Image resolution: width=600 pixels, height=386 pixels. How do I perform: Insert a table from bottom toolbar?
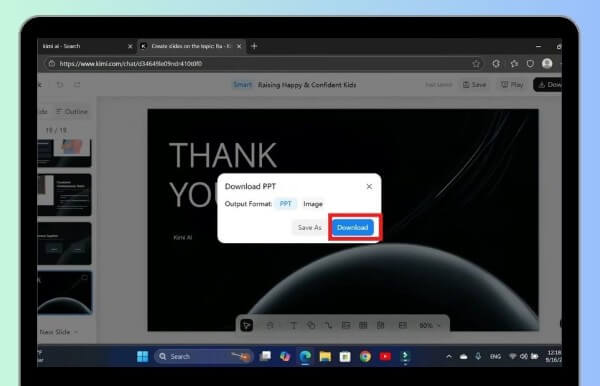tap(363, 325)
